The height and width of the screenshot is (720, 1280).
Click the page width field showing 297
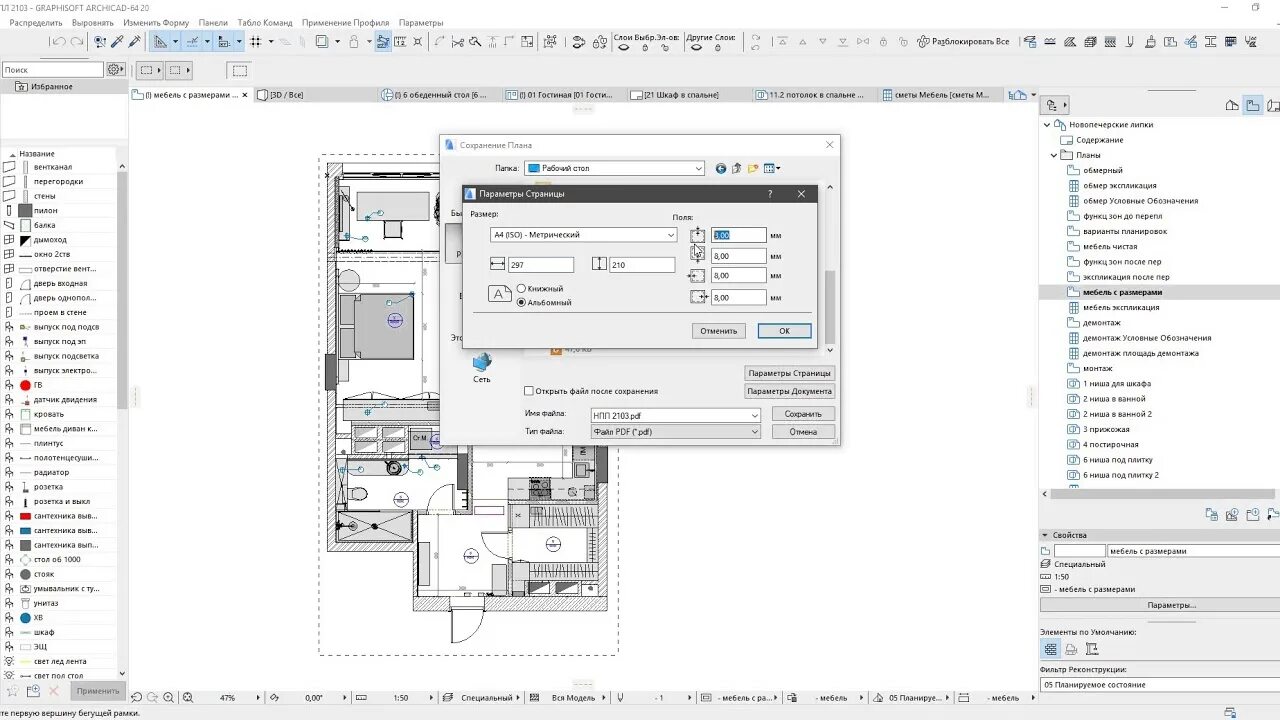coord(541,265)
